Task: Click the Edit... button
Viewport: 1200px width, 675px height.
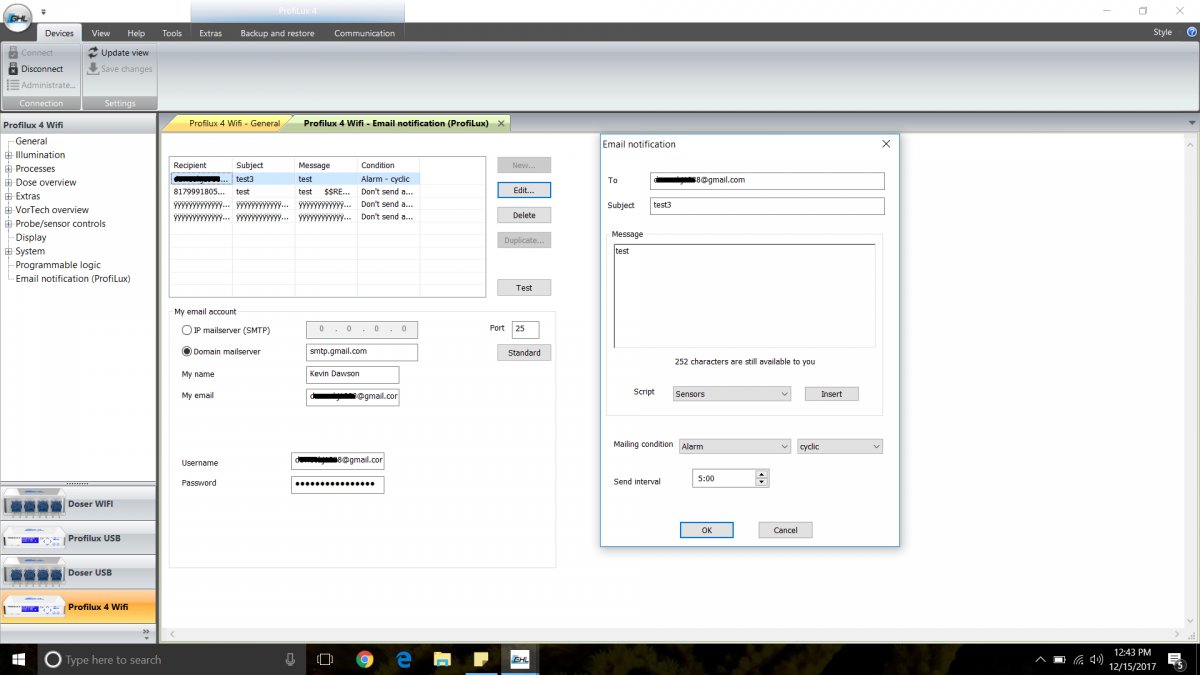Action: [524, 190]
